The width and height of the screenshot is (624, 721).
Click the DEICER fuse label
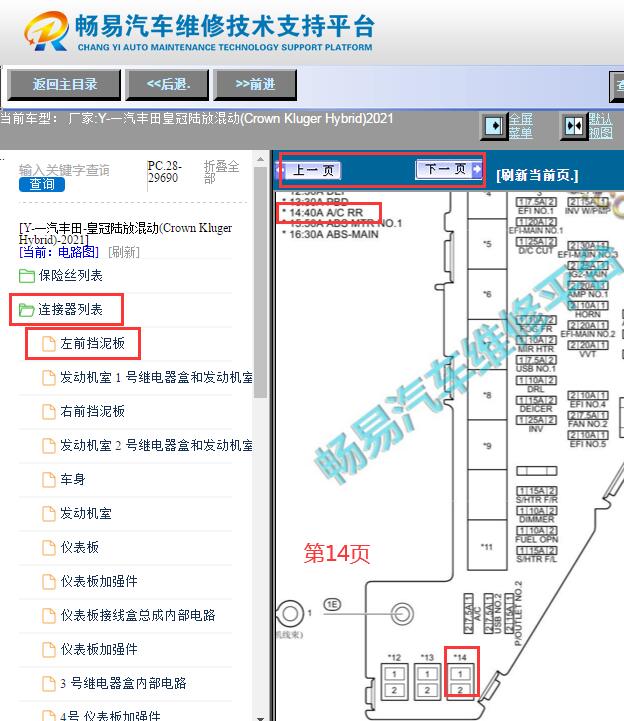coord(536,409)
